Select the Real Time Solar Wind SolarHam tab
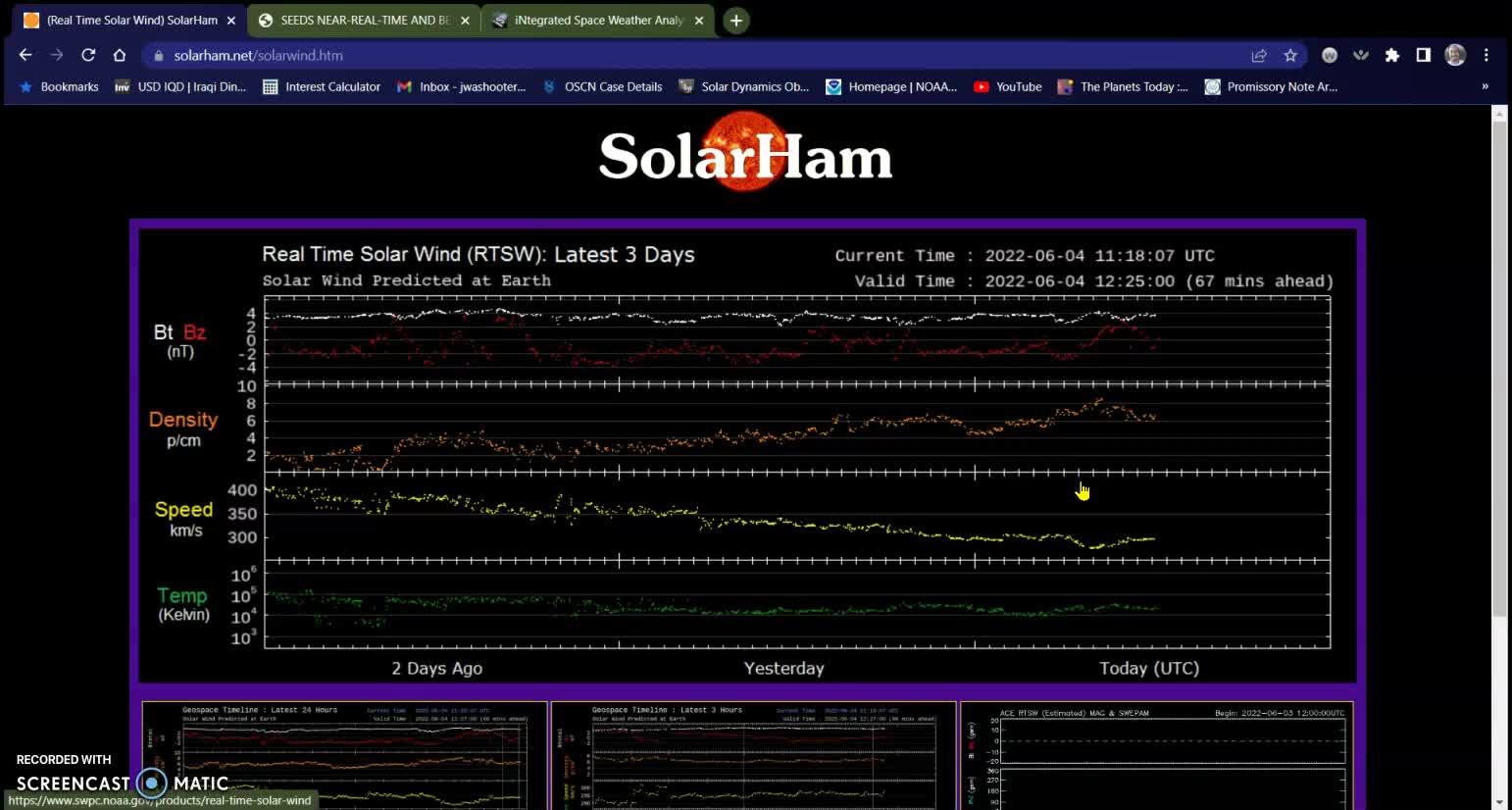1512x810 pixels. 129,20
